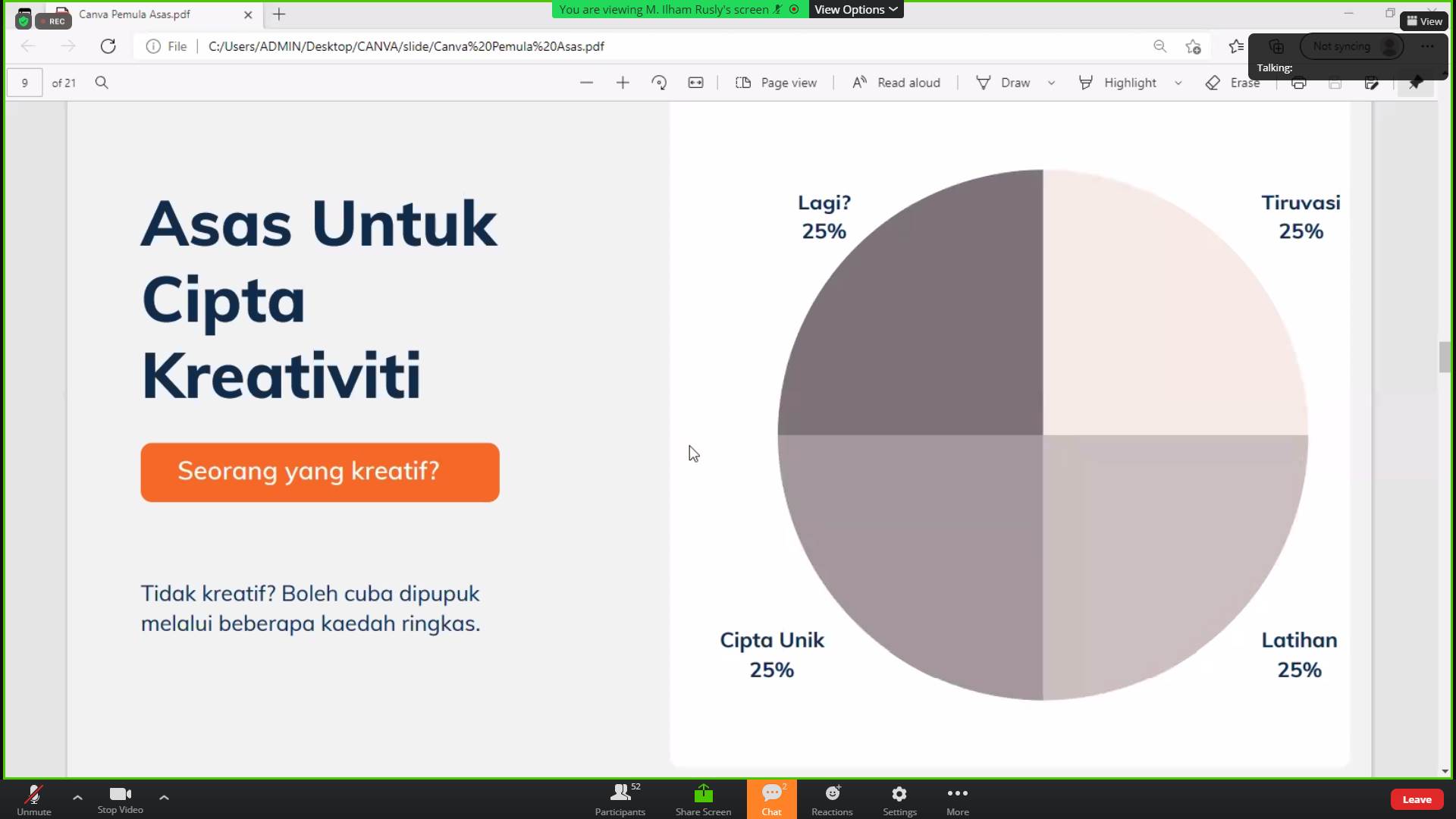Open a new browser tab
The image size is (1456, 819).
(279, 14)
